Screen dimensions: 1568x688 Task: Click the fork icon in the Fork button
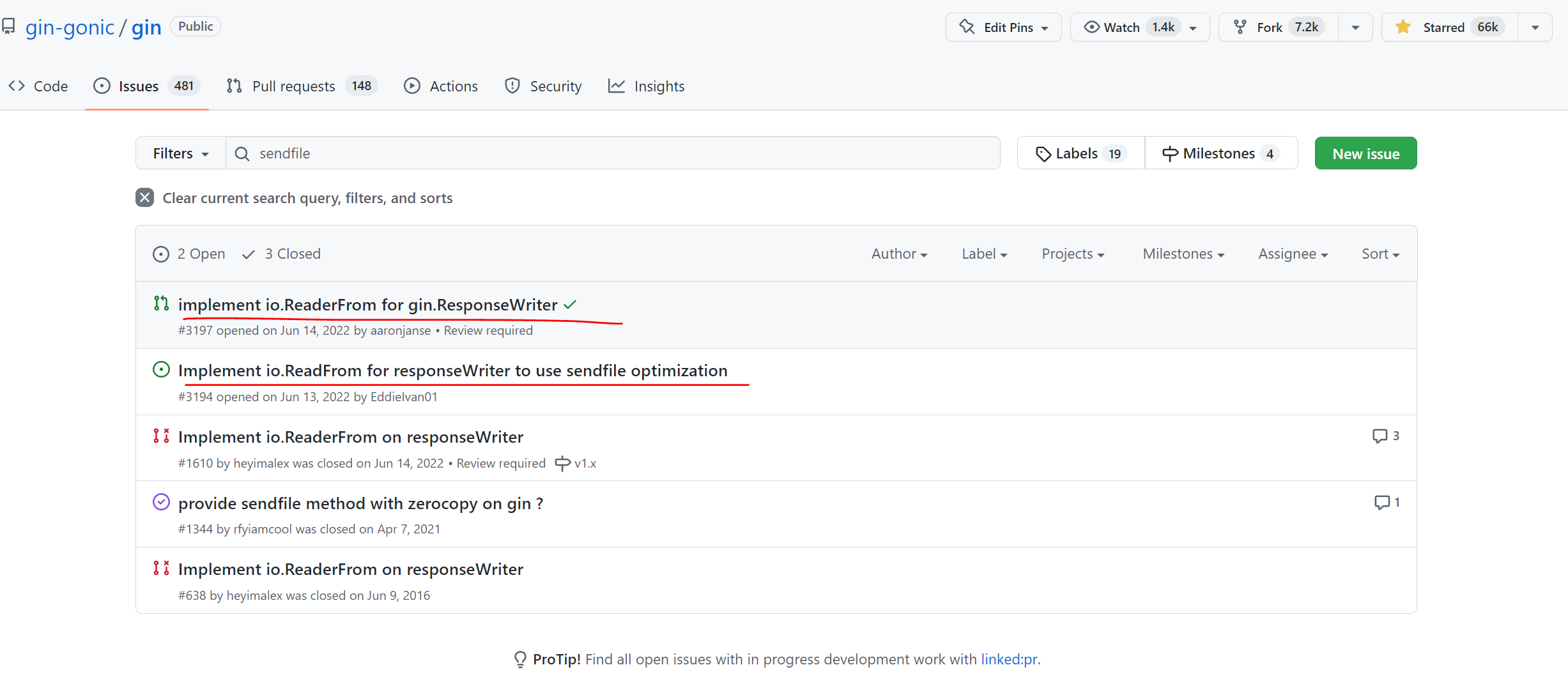click(1240, 27)
